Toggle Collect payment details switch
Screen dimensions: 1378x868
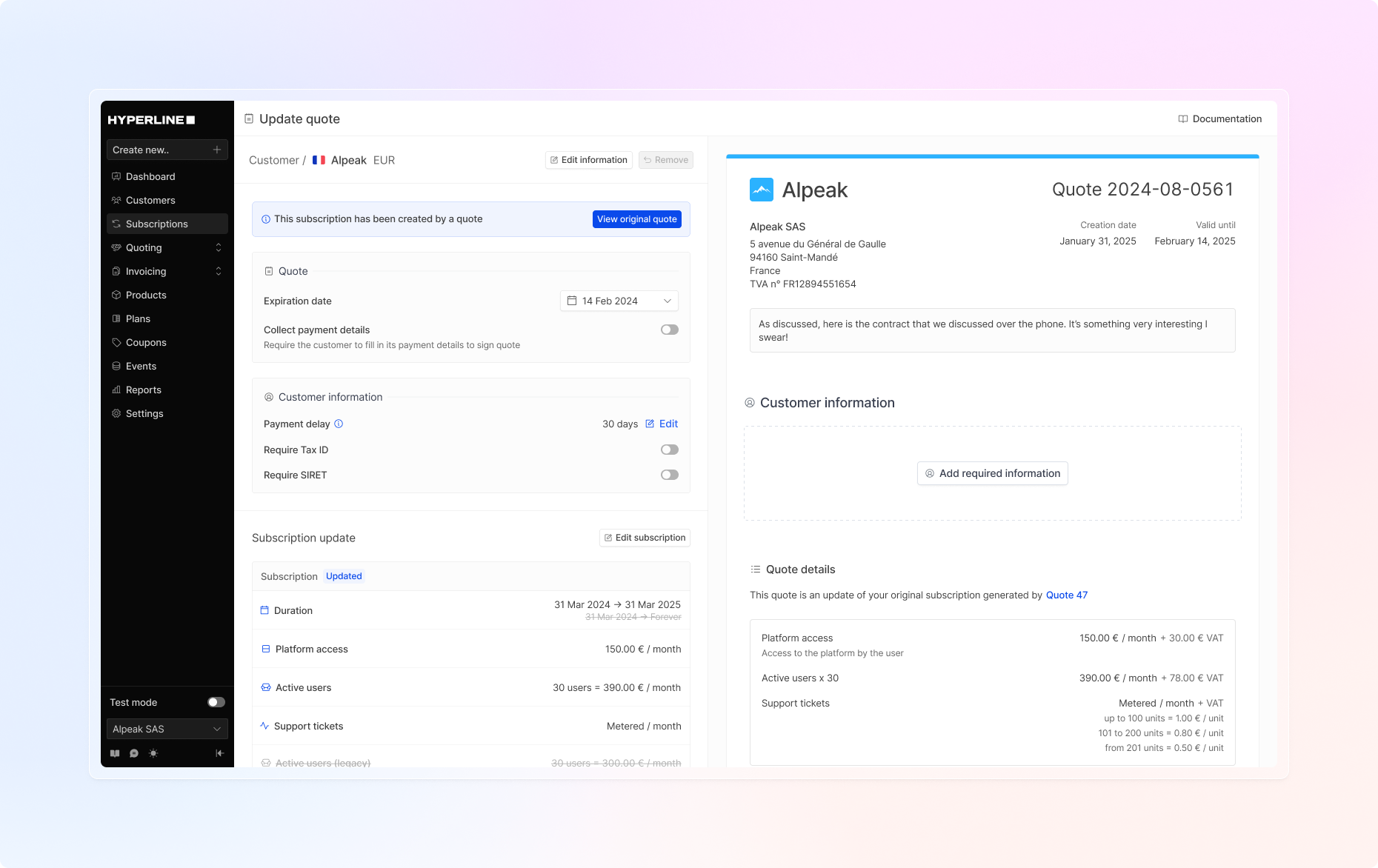pos(670,330)
